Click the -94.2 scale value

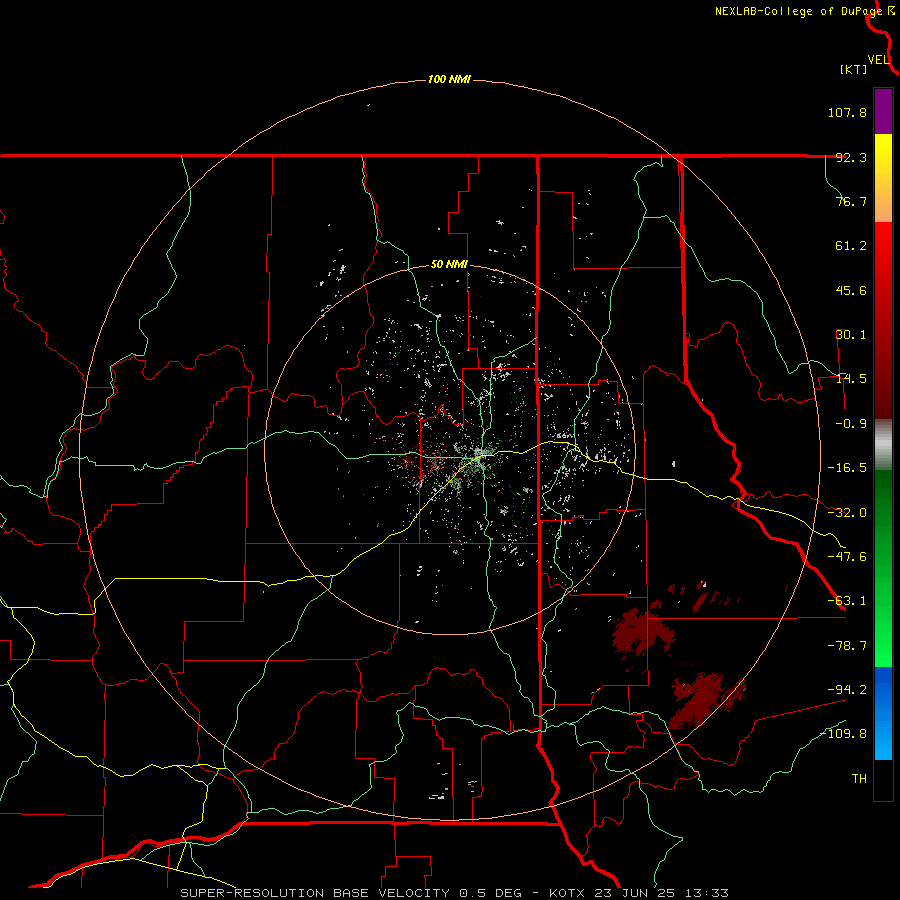847,689
